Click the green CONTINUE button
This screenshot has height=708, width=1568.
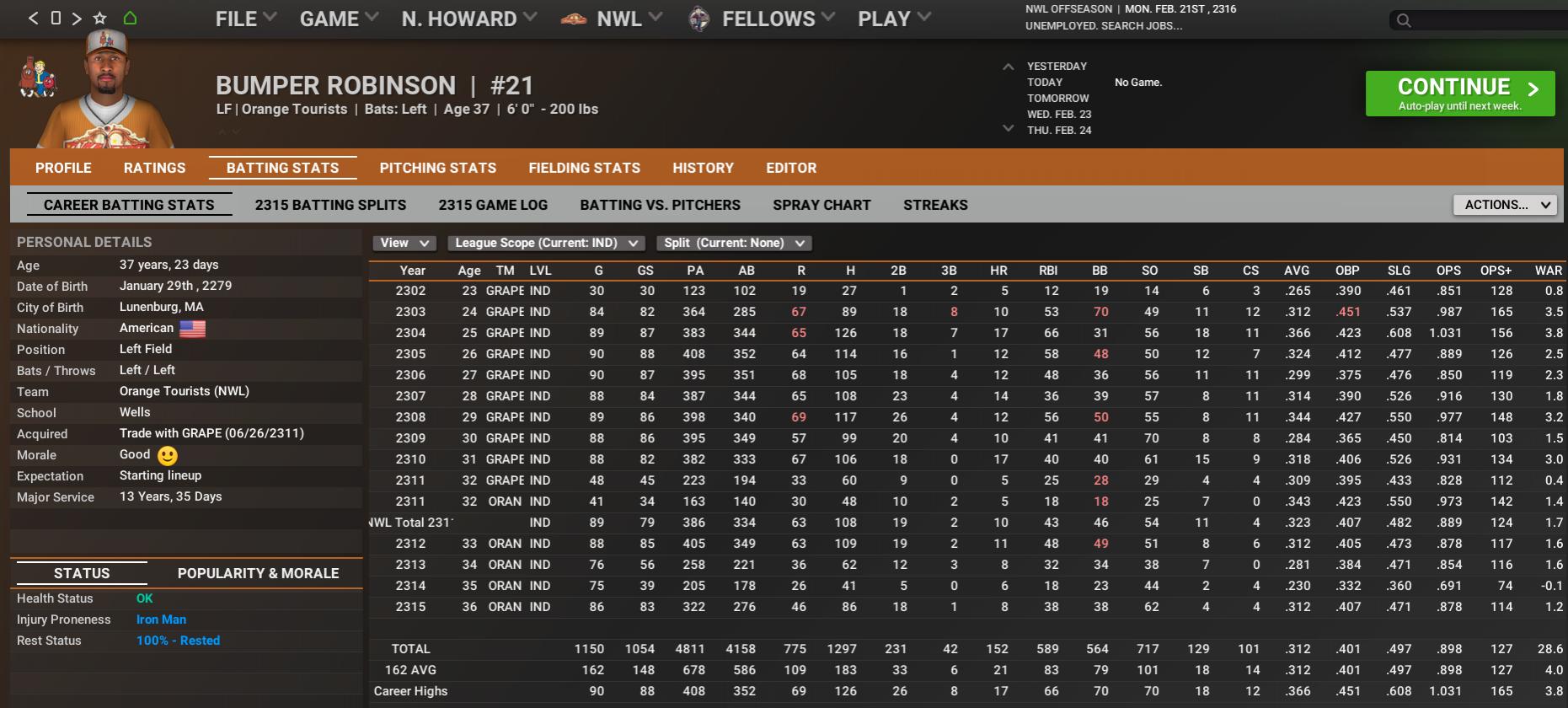click(x=1460, y=94)
